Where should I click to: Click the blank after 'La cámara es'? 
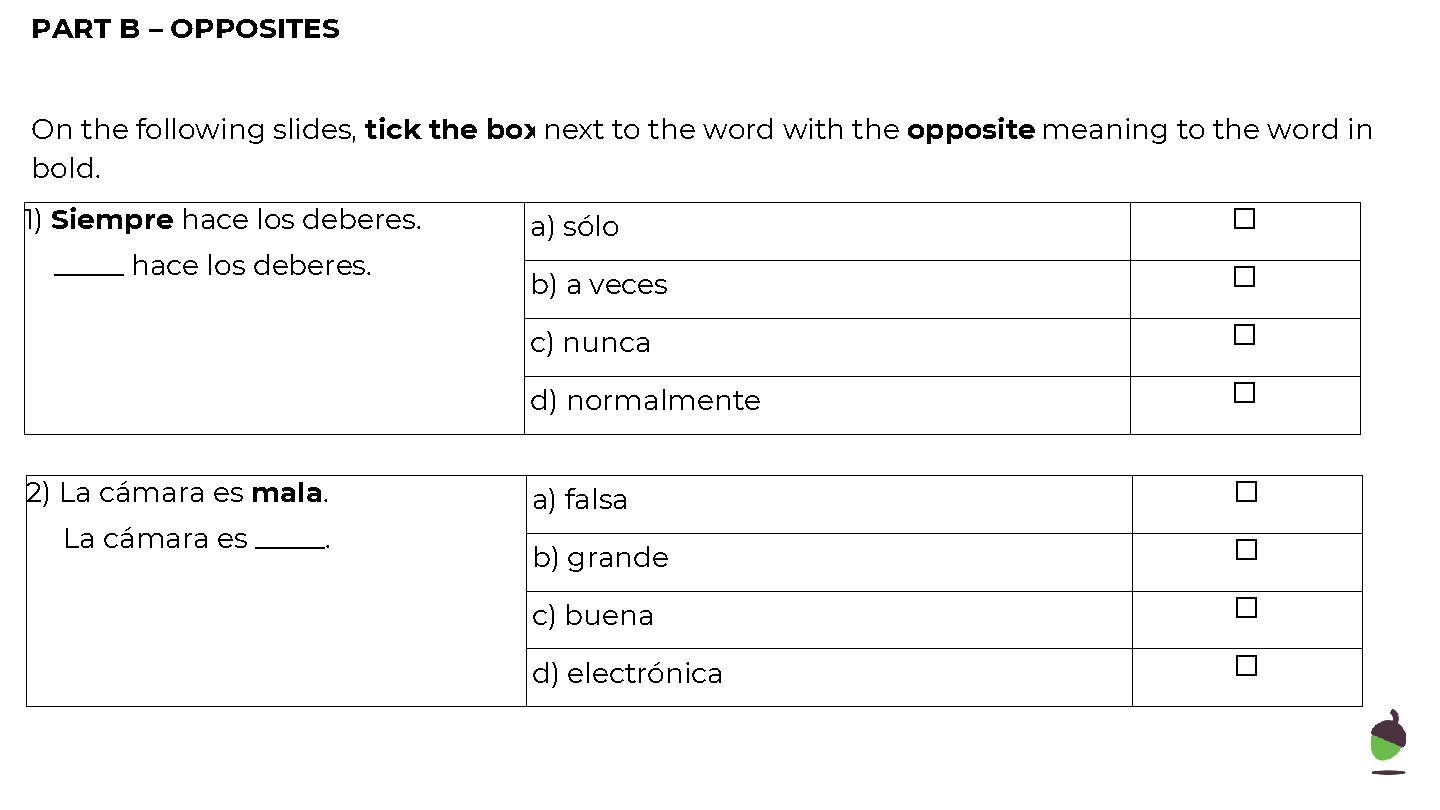click(x=290, y=541)
